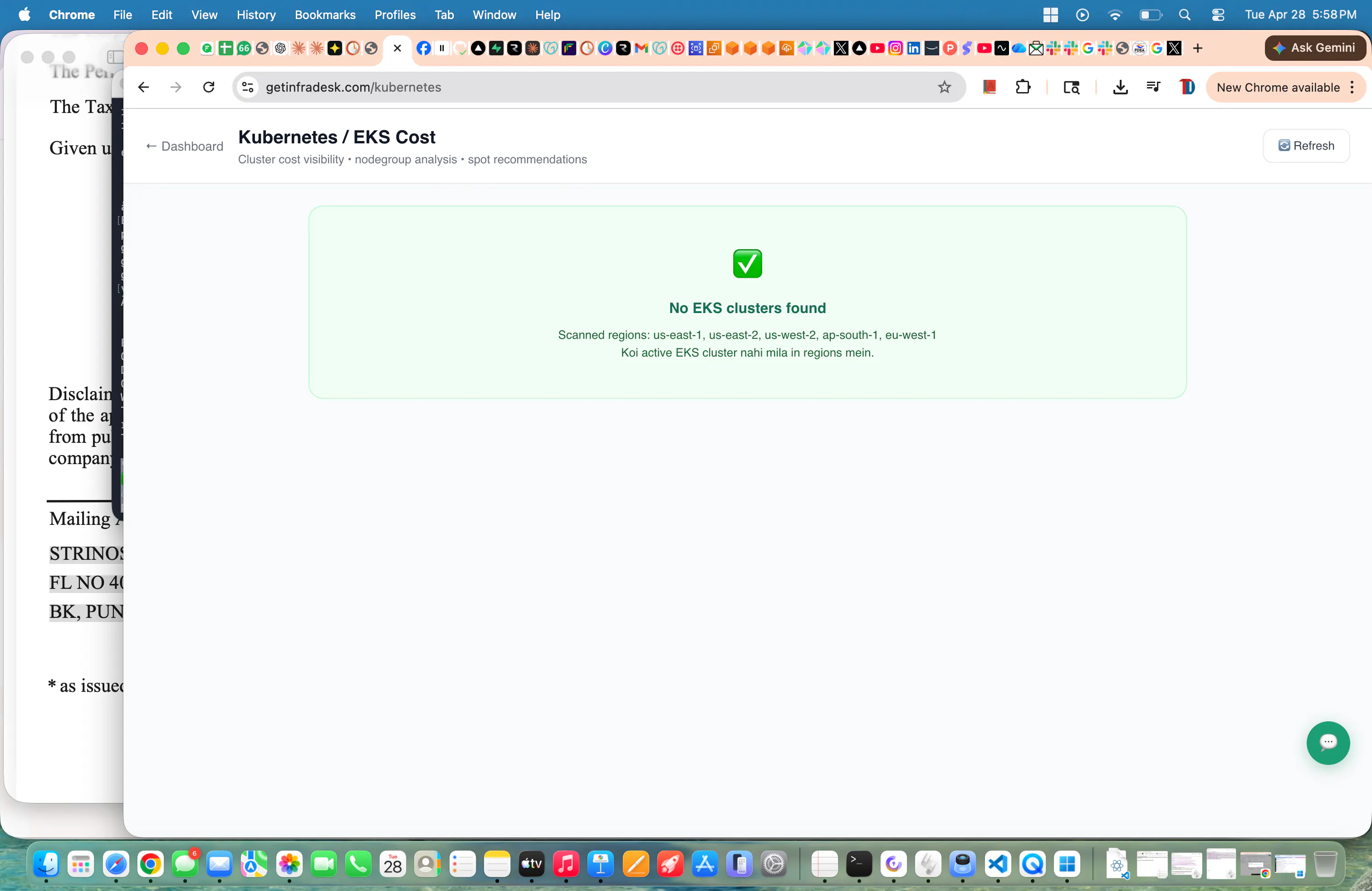Image resolution: width=1372 pixels, height=891 pixels.
Task: Open Spotlight search in the menu bar
Action: pyautogui.click(x=1185, y=15)
